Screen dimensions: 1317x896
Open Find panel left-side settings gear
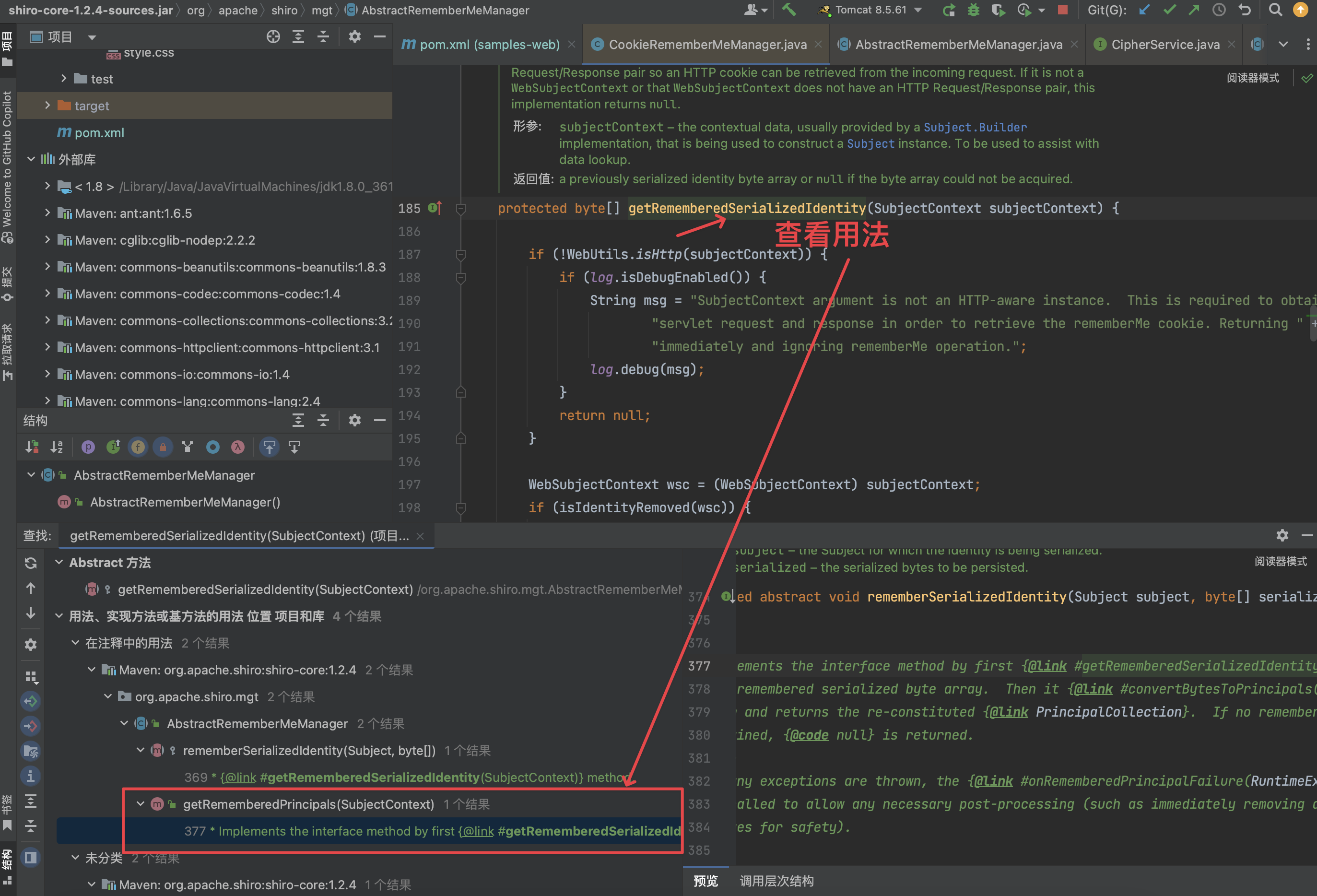[31, 645]
